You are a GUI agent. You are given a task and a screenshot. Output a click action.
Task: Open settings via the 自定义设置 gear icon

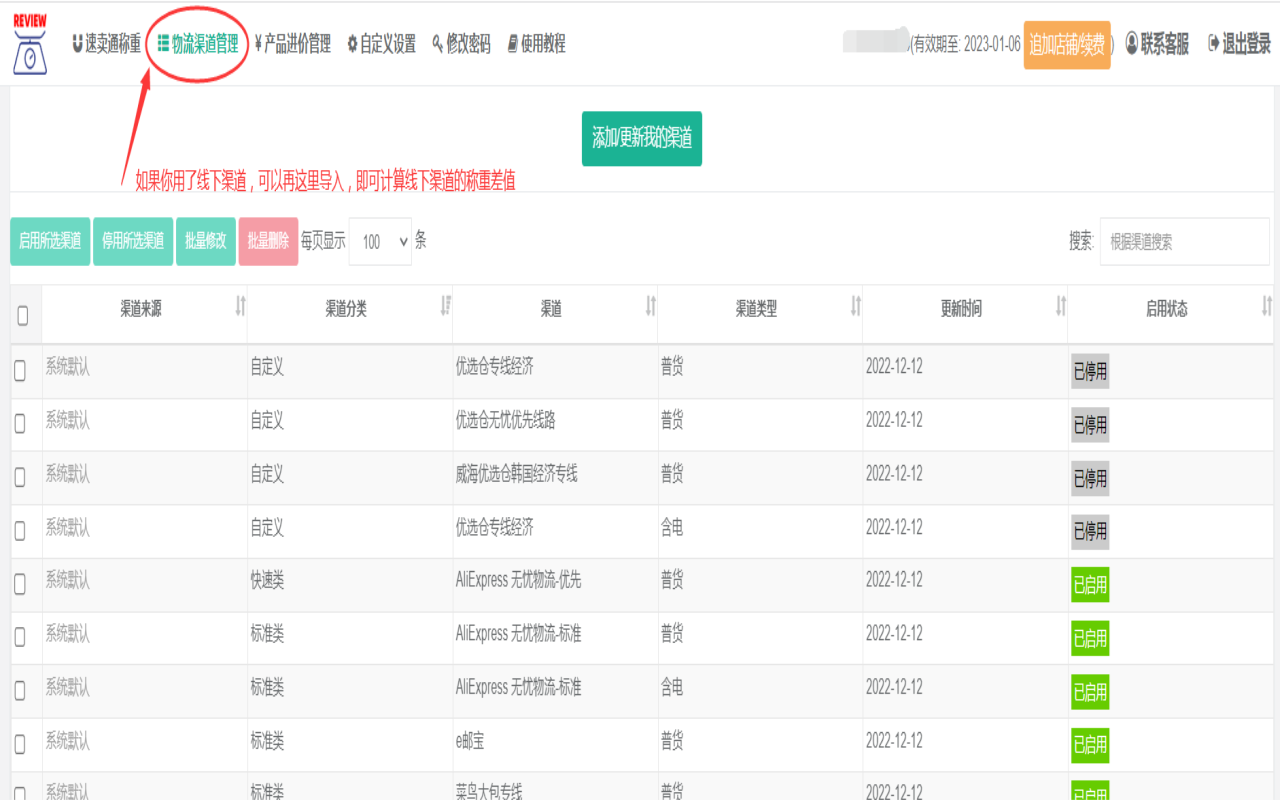coord(352,44)
